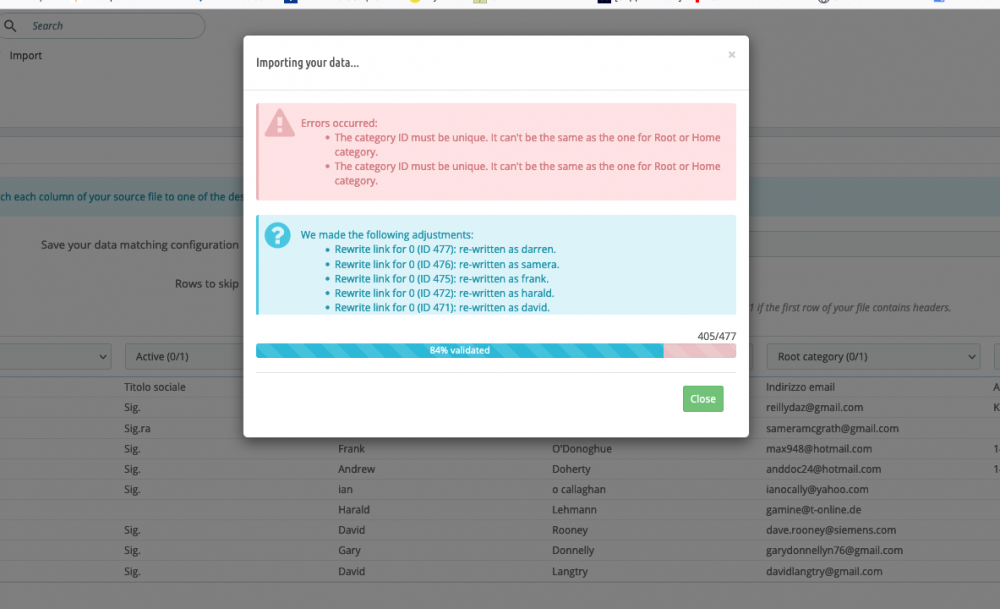Screen dimensions: 1000x609
Task: Click gamine@t-online.de cell
Action: coord(813,510)
